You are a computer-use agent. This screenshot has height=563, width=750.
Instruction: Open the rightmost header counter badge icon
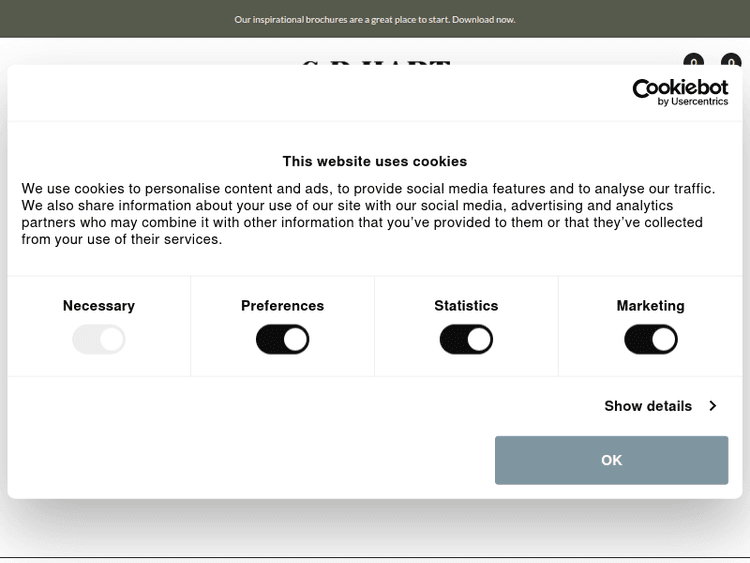tap(731, 61)
